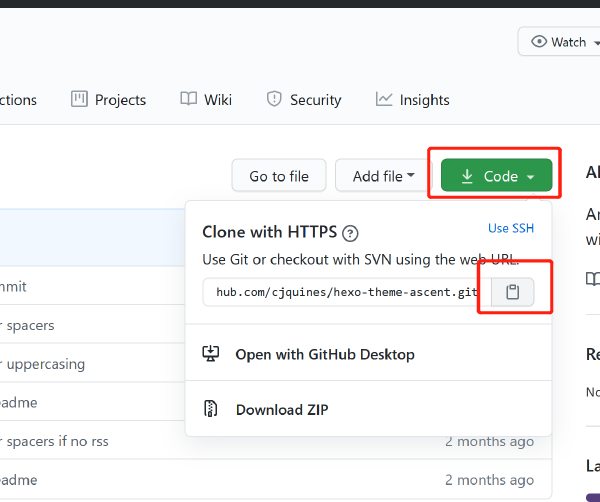
Task: Click the Wiki book icon
Action: tap(189, 99)
